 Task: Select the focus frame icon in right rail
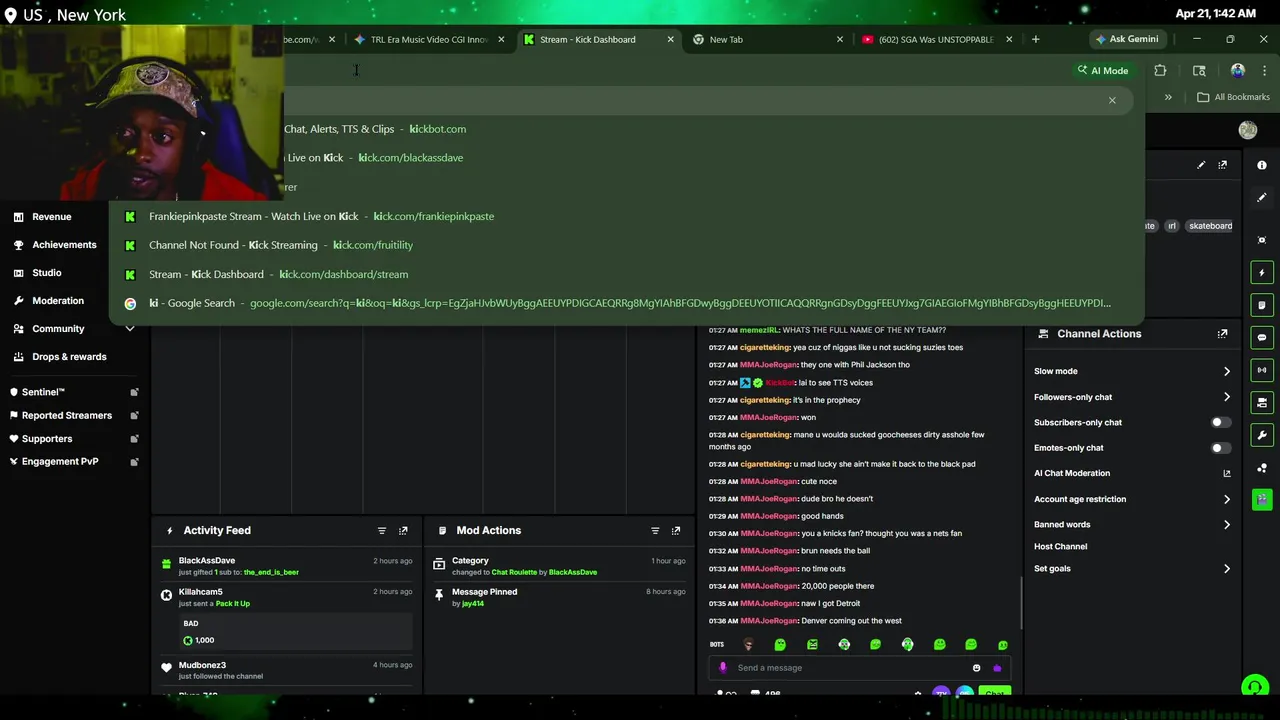pos(1262,240)
